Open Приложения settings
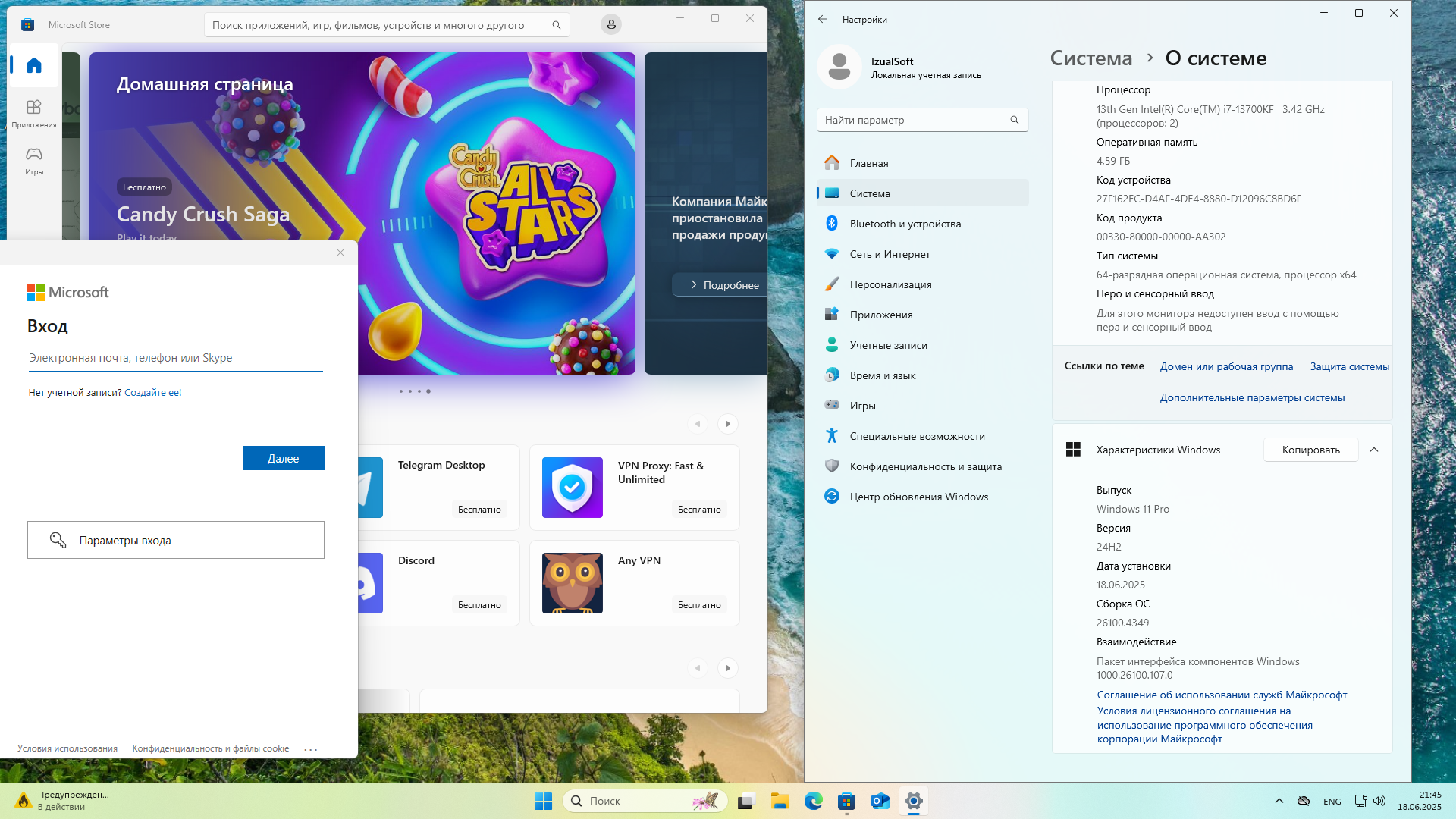Viewport: 1456px width, 819px height. point(922,315)
